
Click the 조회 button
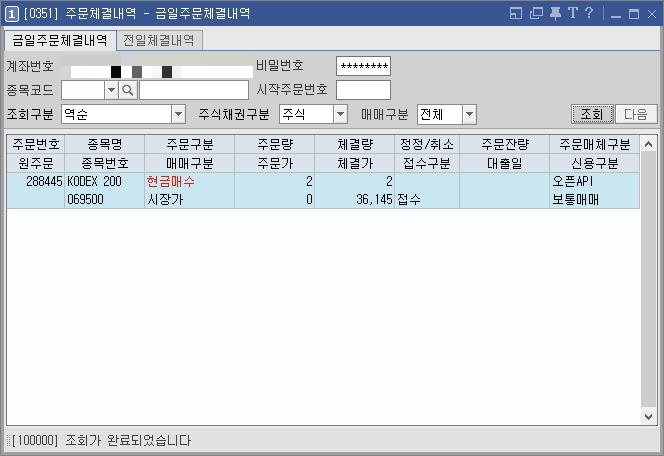592,114
